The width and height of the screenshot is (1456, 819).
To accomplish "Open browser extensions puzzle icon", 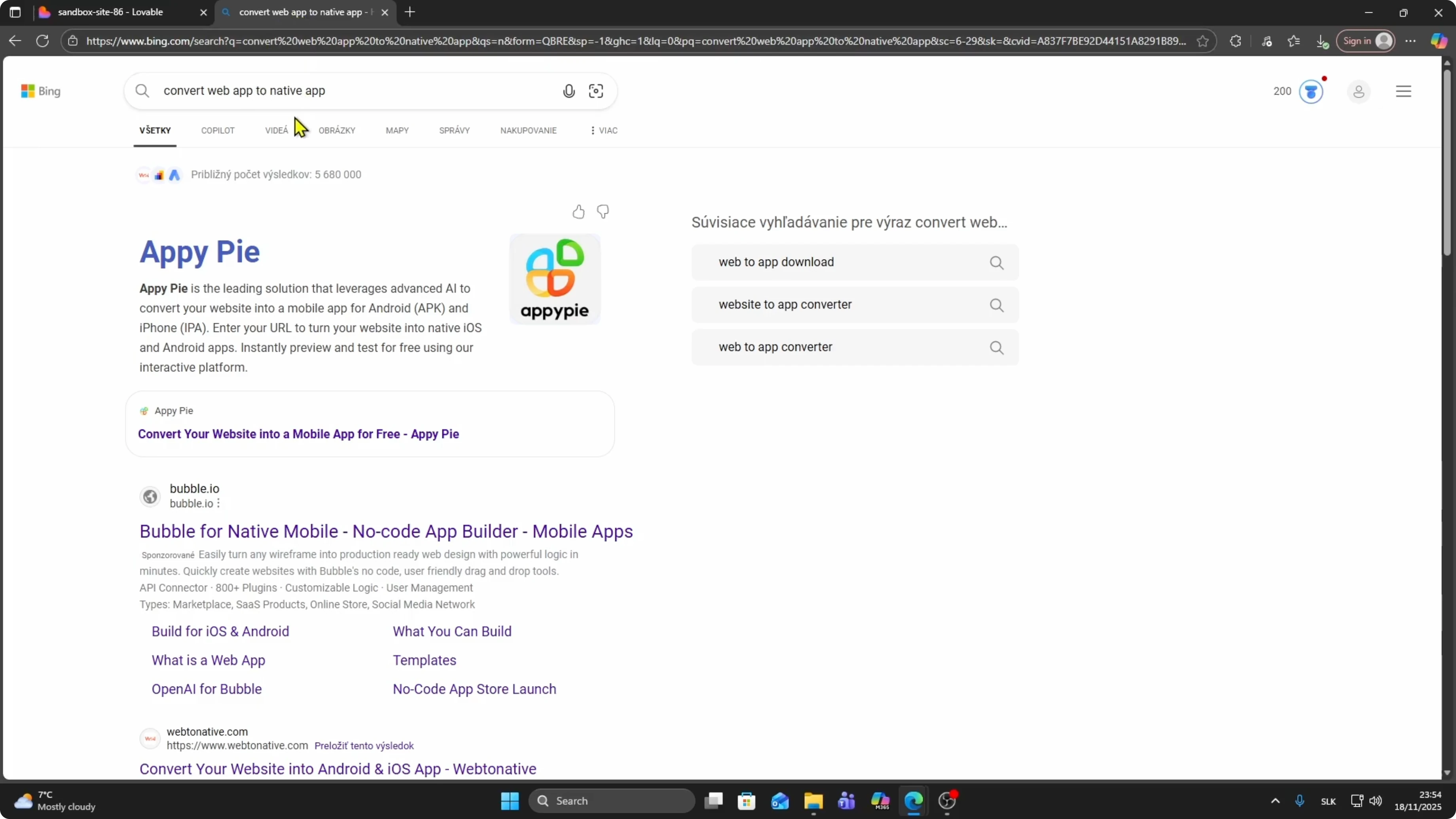I will pos(1236,41).
